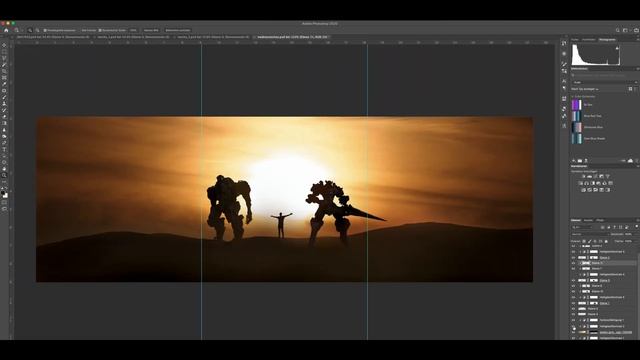Select the Zoom tool in the toolbar

(x=4, y=176)
